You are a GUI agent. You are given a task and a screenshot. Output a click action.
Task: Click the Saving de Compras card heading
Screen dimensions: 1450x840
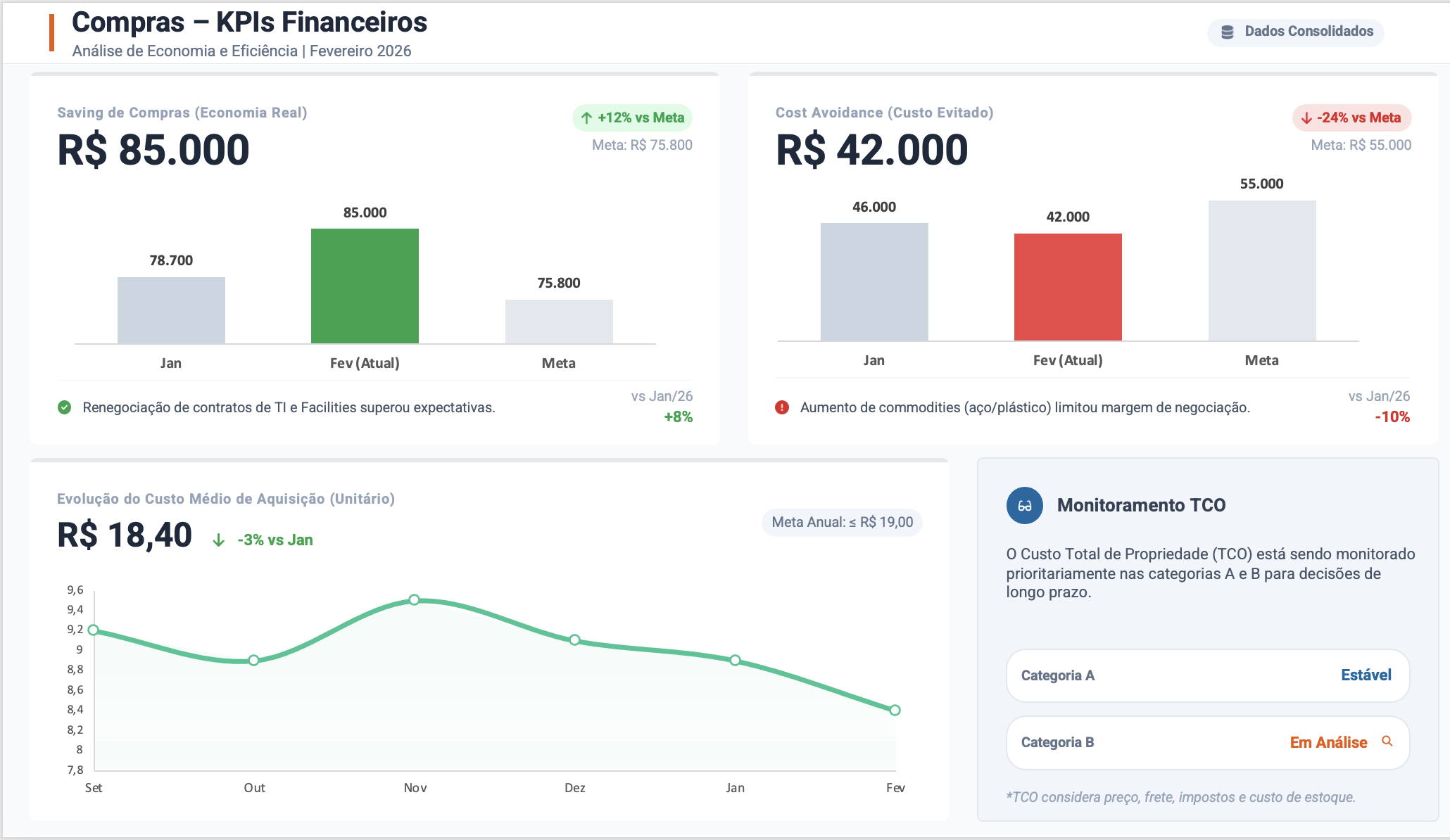(182, 113)
